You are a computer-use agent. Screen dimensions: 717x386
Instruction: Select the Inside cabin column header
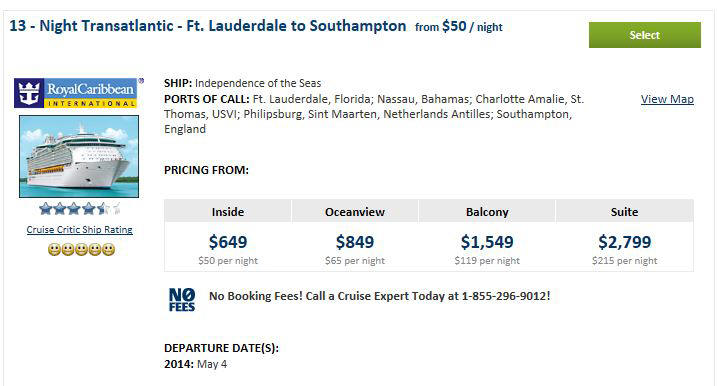pyautogui.click(x=228, y=212)
